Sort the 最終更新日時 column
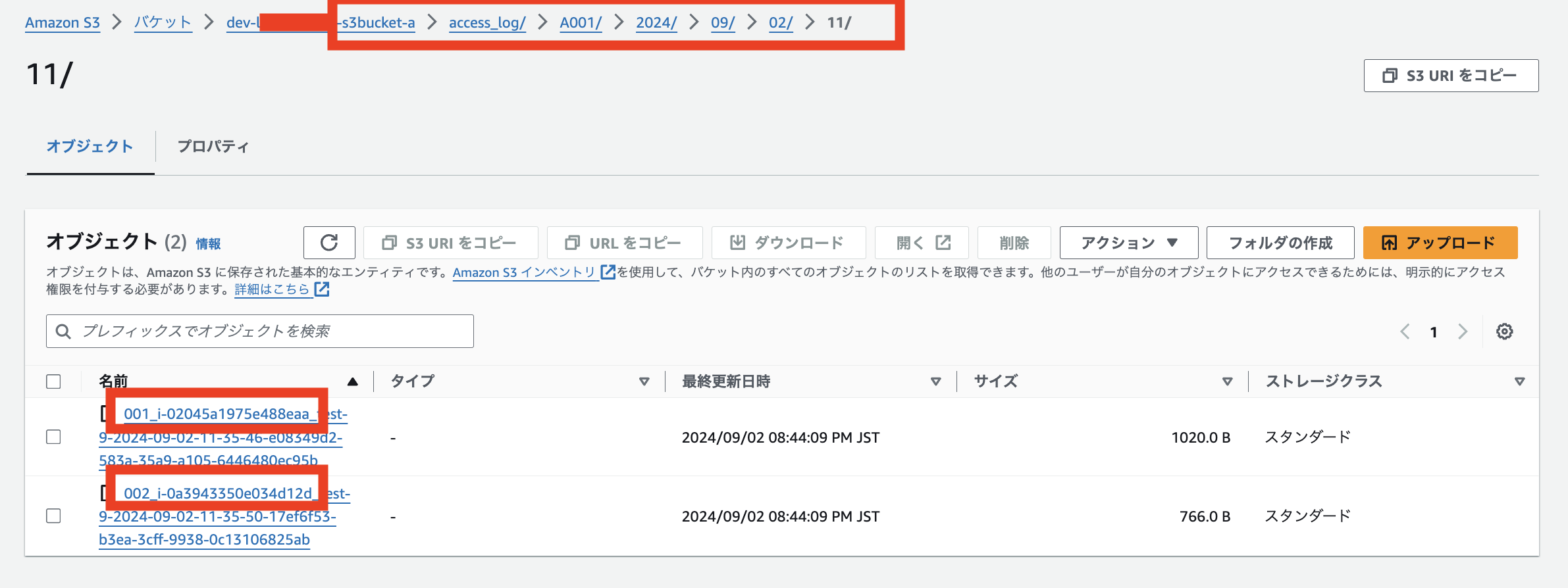The height and width of the screenshot is (588, 1568). (x=936, y=381)
